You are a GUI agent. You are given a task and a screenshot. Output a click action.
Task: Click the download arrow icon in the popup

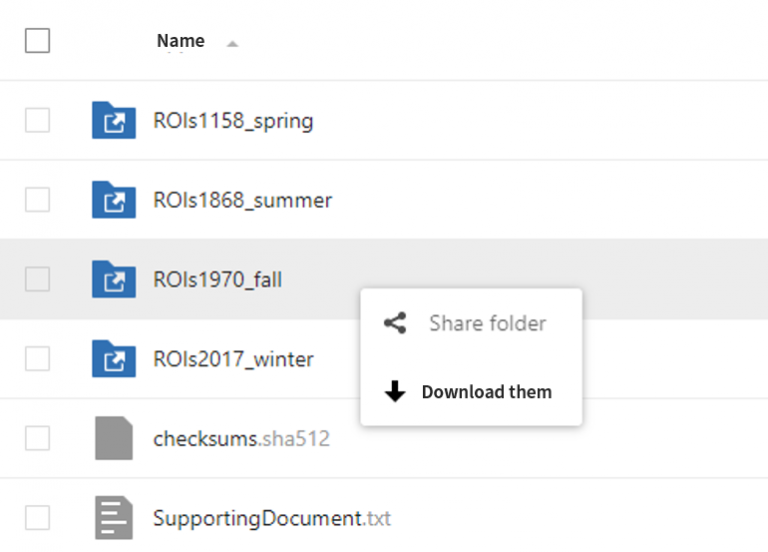click(x=395, y=391)
